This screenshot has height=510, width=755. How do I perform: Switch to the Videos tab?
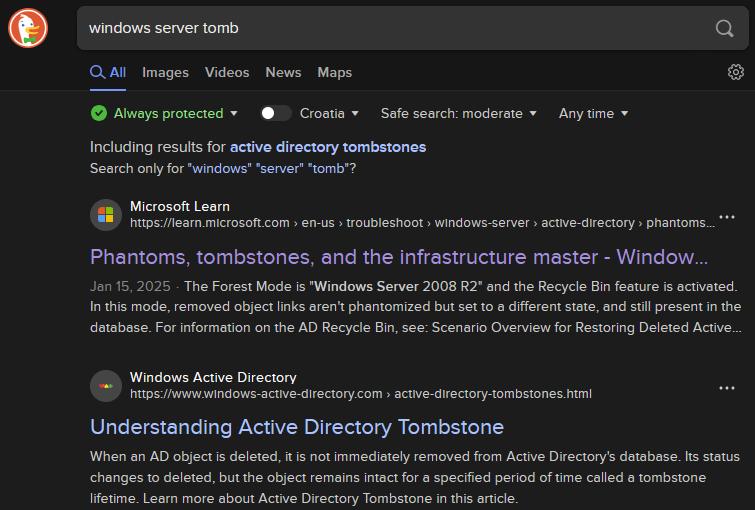[227, 72]
